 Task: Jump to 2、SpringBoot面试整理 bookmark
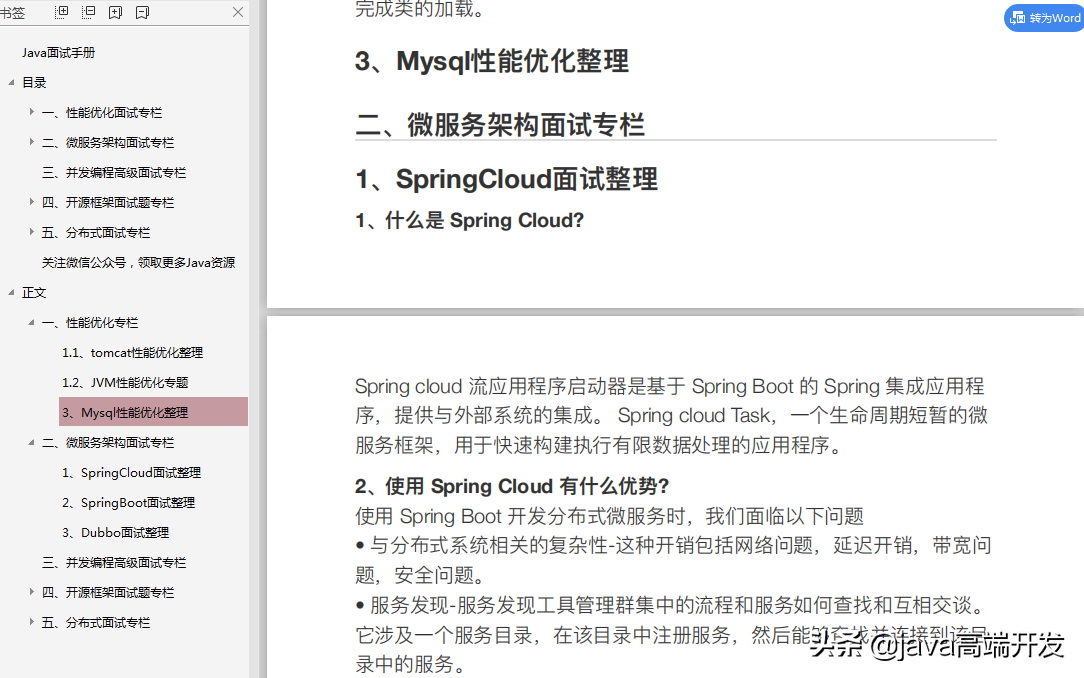click(x=128, y=502)
